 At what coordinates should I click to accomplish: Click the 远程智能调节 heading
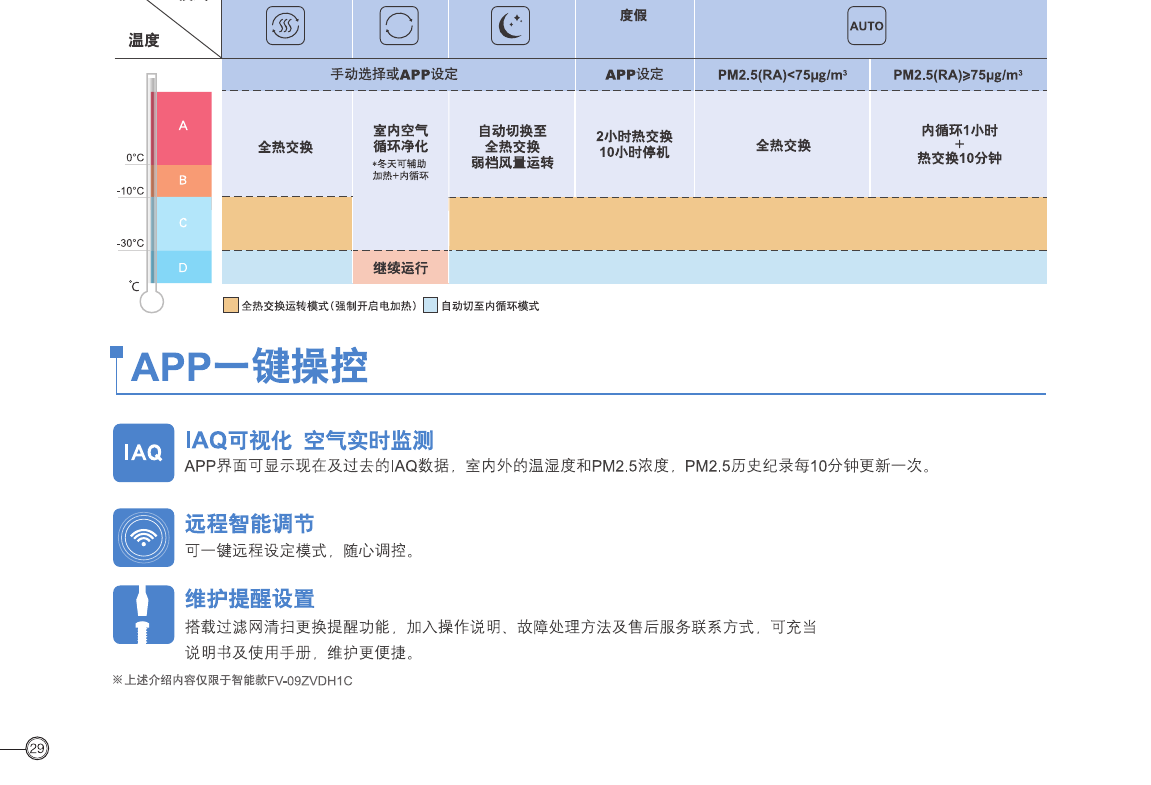(249, 523)
